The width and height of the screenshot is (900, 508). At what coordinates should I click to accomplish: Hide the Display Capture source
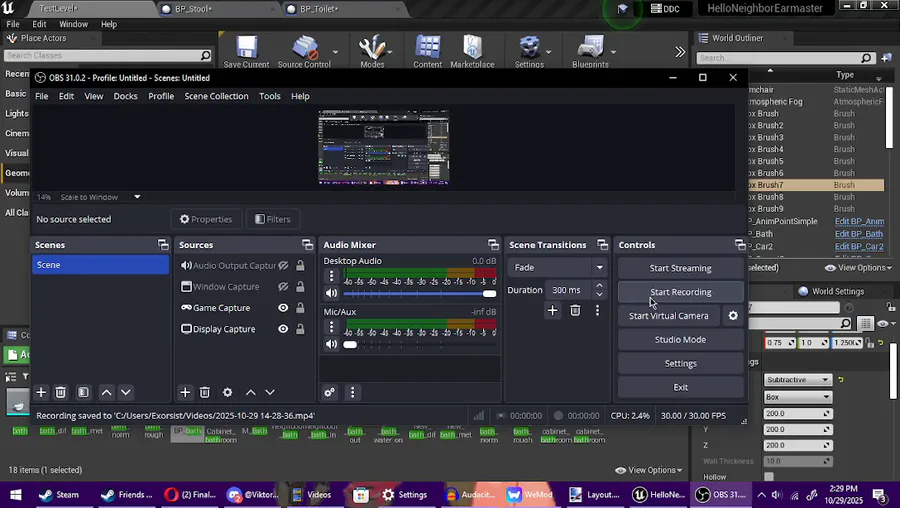[x=283, y=329]
